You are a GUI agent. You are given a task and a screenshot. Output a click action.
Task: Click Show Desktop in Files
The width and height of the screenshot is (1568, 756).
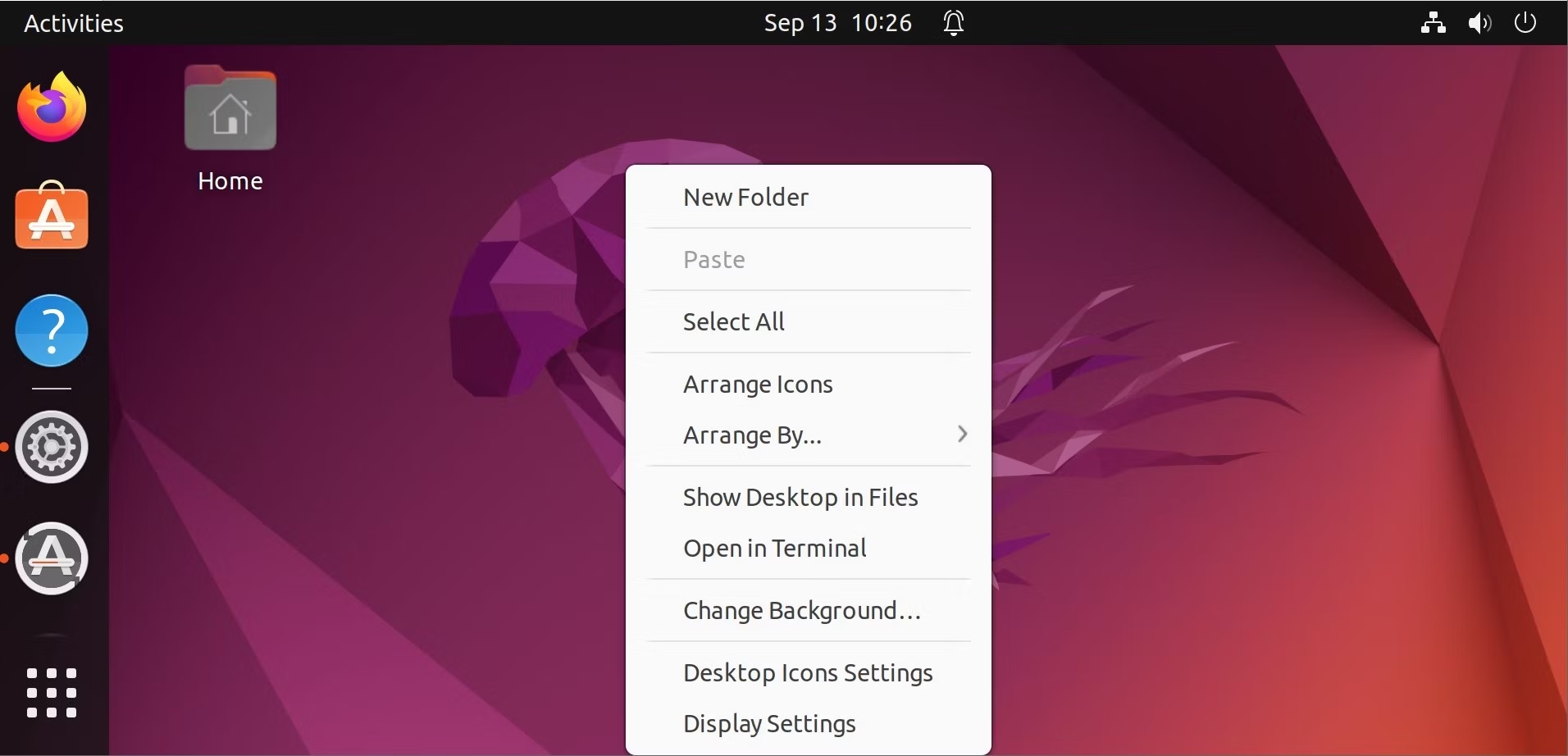click(x=809, y=497)
